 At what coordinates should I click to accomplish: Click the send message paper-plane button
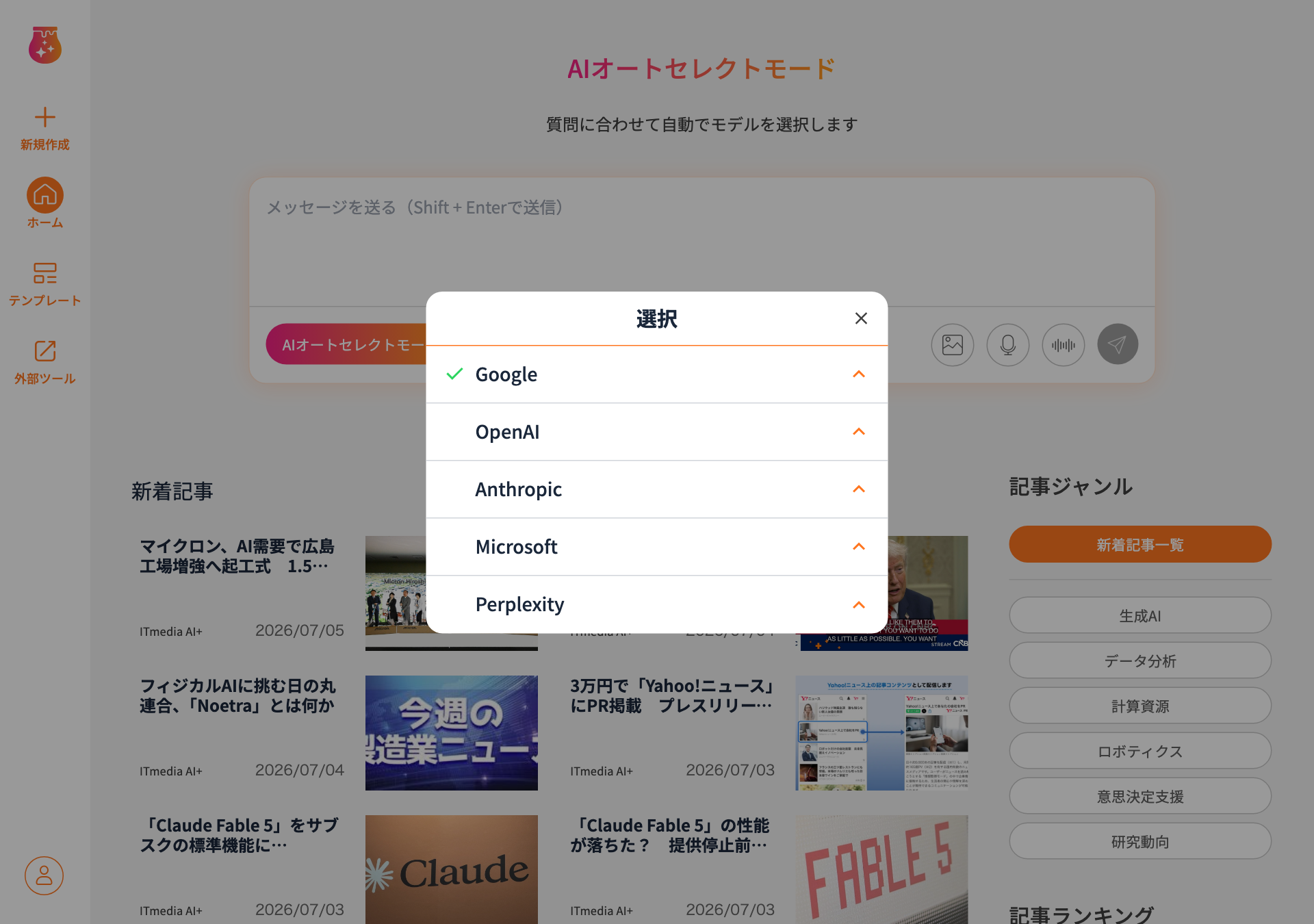coord(1118,344)
